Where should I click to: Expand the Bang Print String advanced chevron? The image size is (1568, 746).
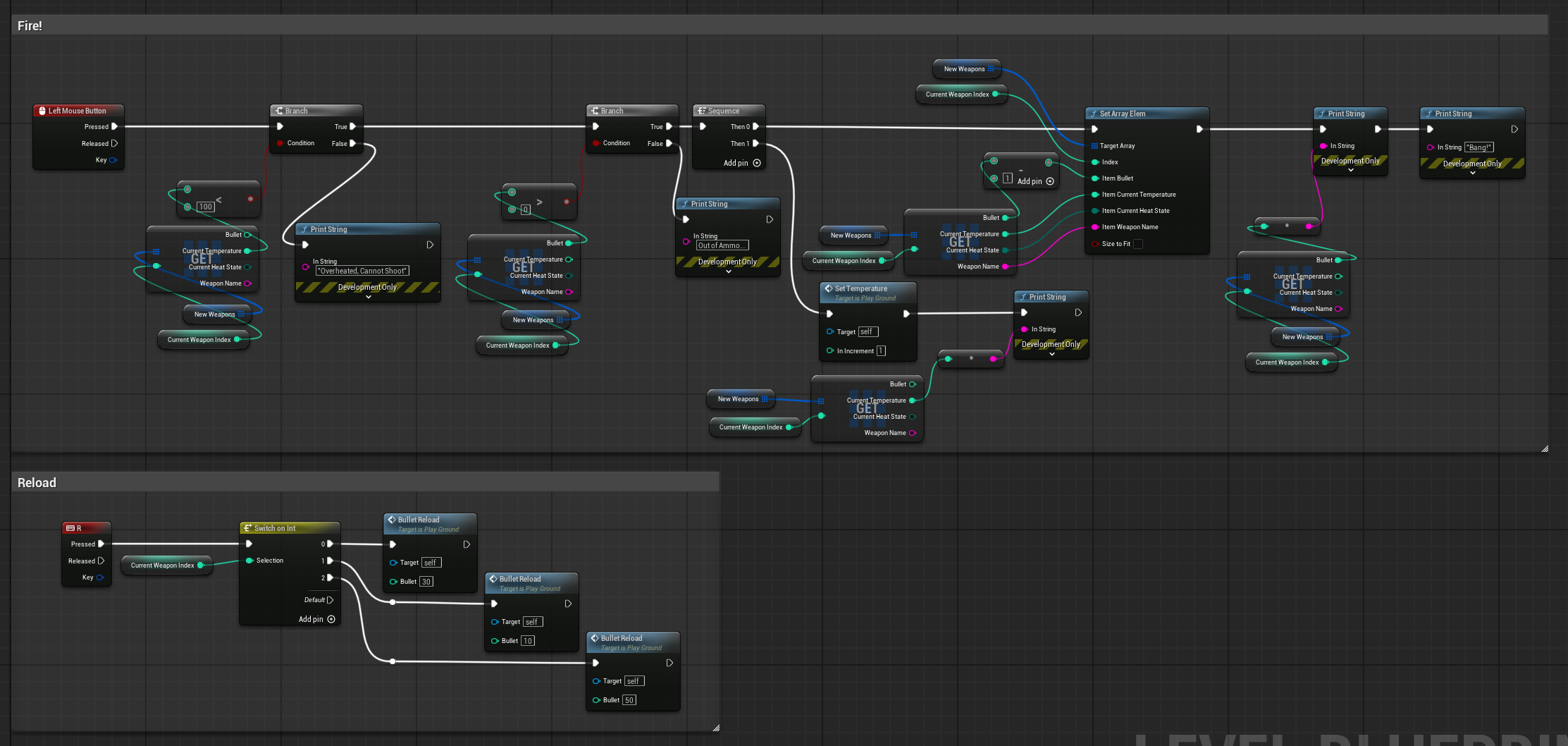coord(1472,173)
